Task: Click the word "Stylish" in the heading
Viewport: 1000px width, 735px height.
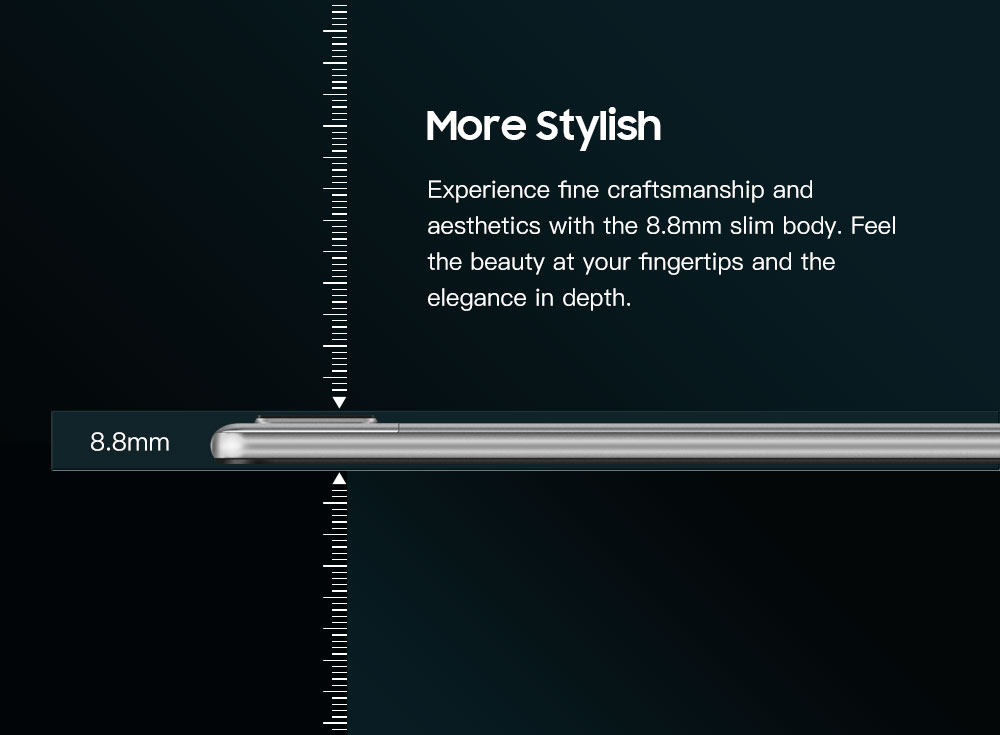Action: pos(598,127)
